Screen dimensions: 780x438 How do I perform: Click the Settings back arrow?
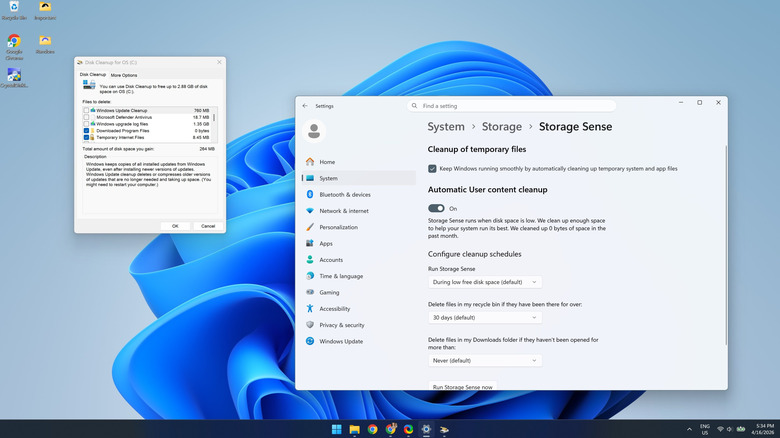click(x=305, y=105)
